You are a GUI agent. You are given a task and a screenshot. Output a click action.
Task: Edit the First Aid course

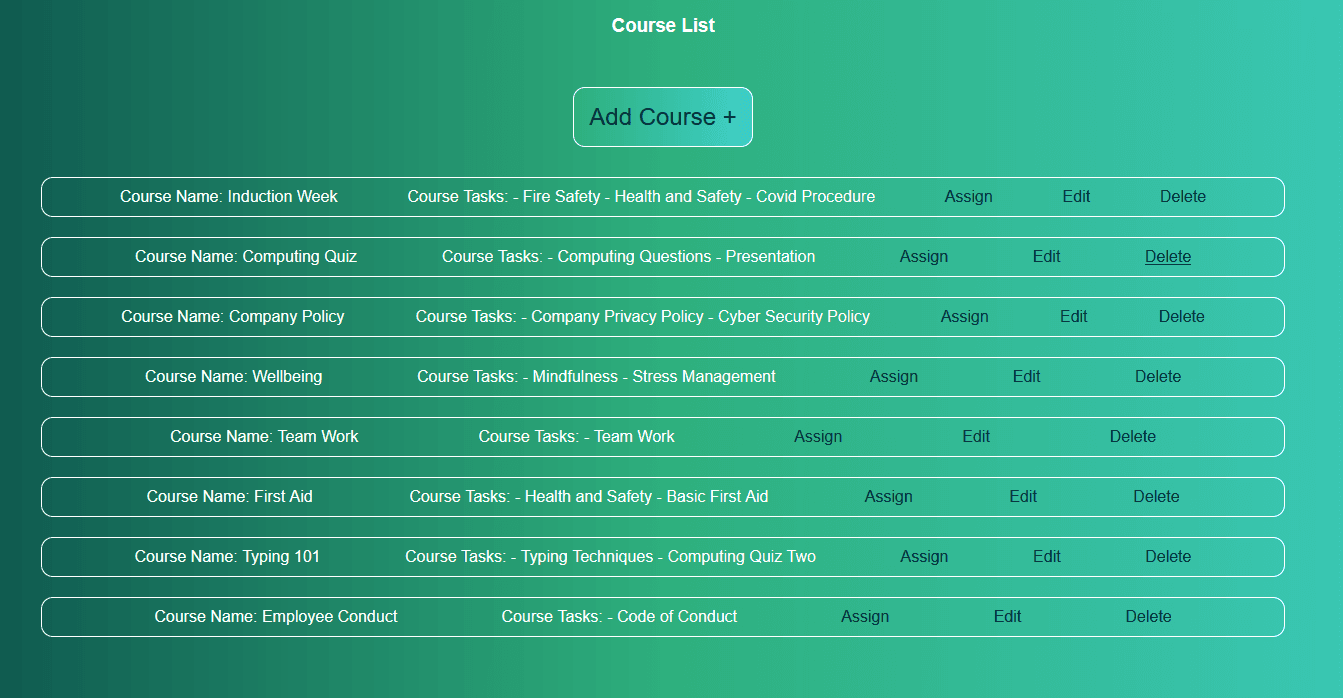pyautogui.click(x=1022, y=497)
